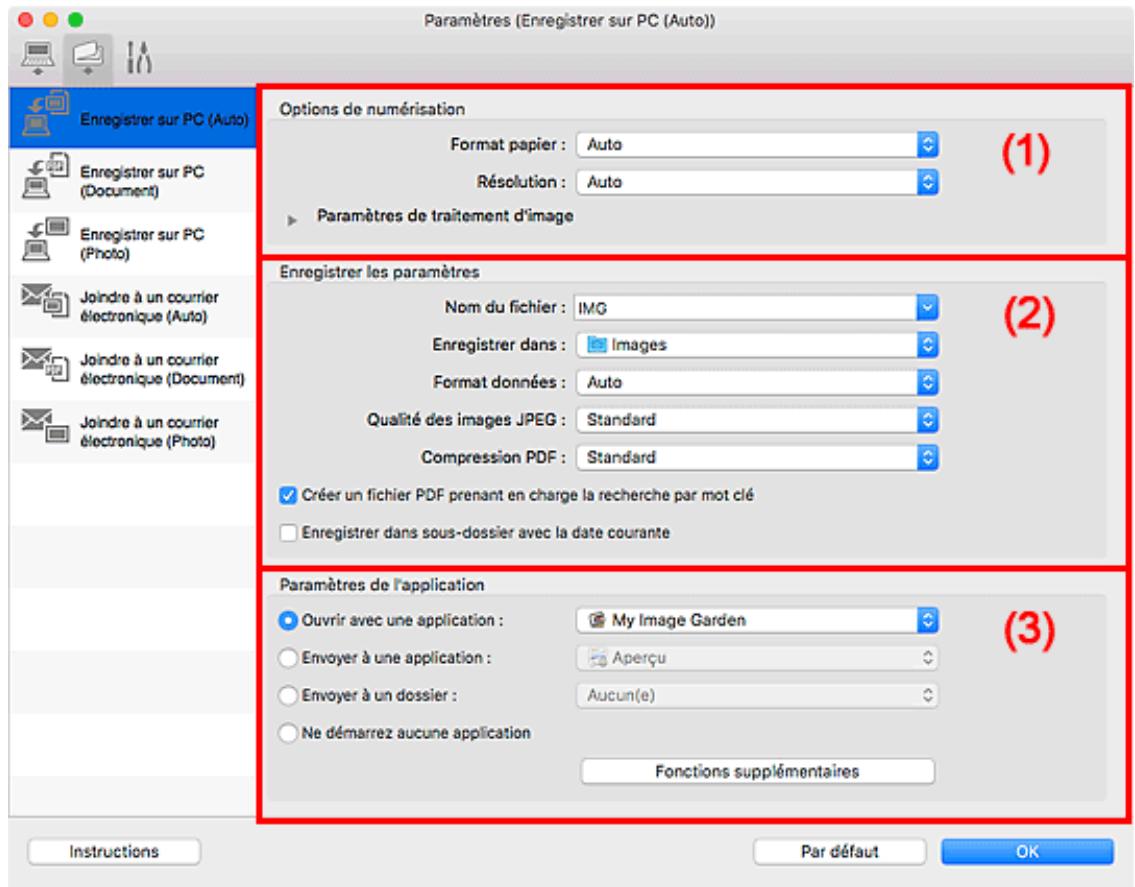Viewport: 1135px width, 887px height.
Task: Click the Options de numérisation heading
Action: pyautogui.click(x=372, y=109)
